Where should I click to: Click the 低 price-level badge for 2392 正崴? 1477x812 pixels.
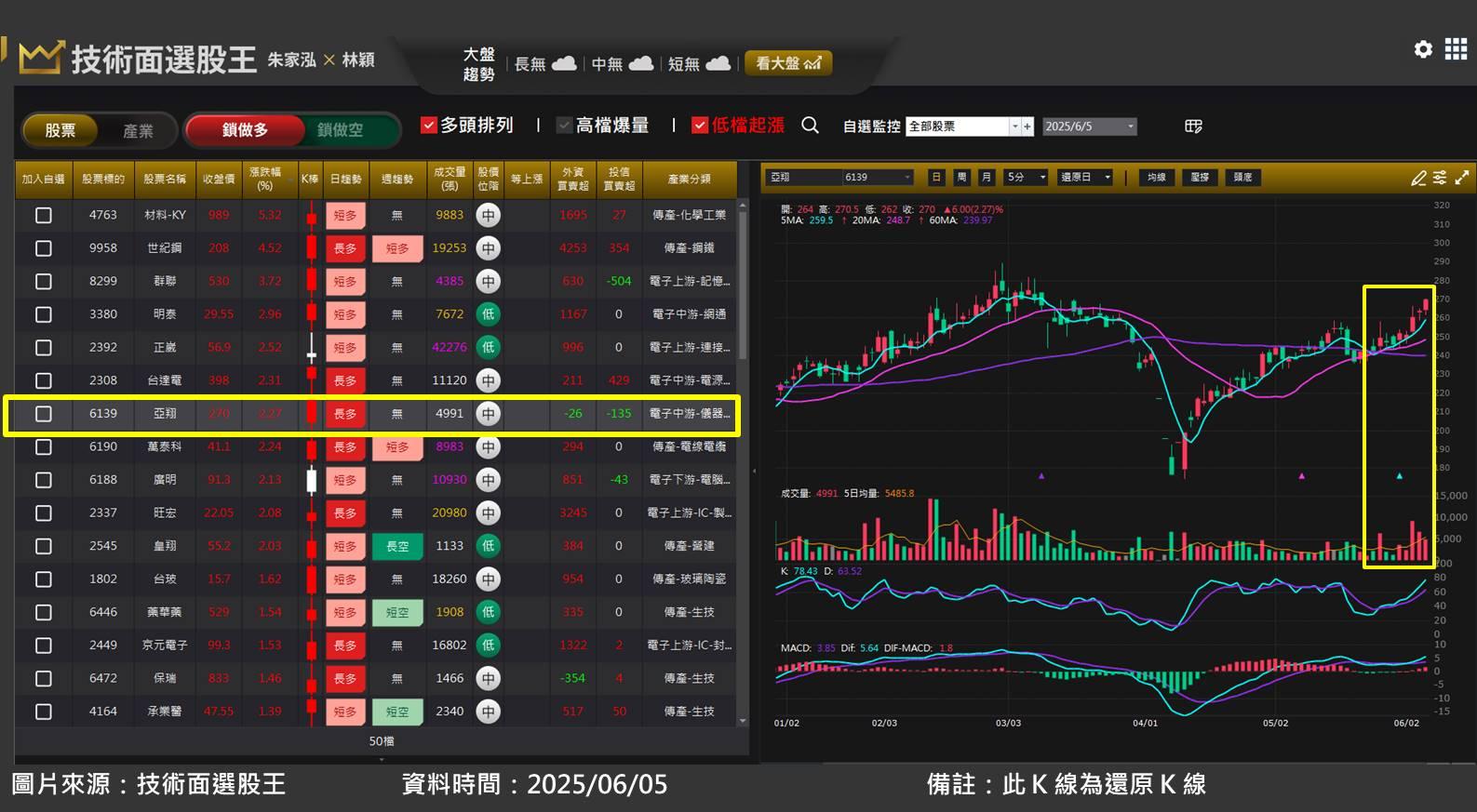[x=488, y=347]
